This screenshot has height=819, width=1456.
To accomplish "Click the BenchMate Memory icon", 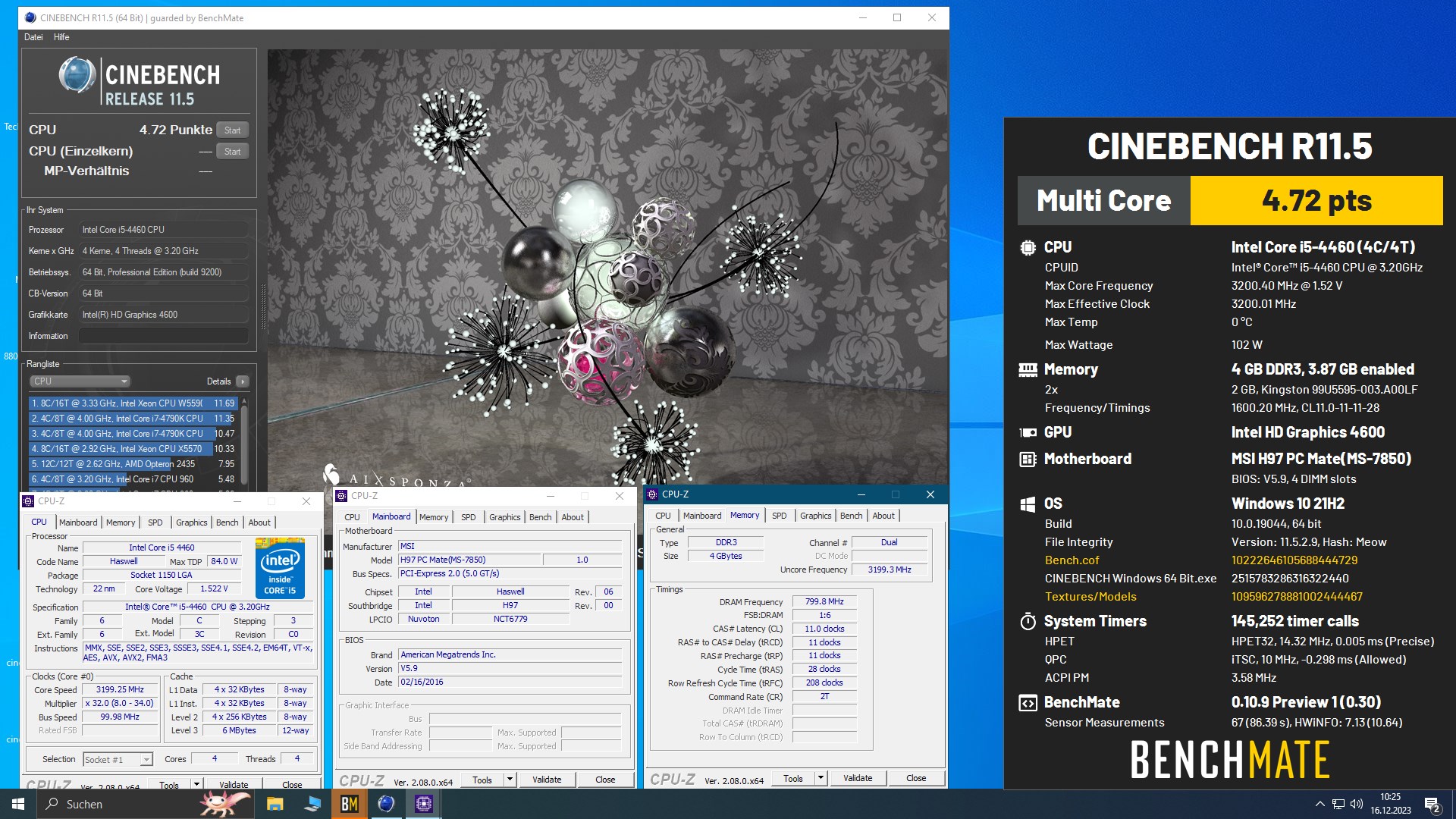I will click(x=1028, y=370).
